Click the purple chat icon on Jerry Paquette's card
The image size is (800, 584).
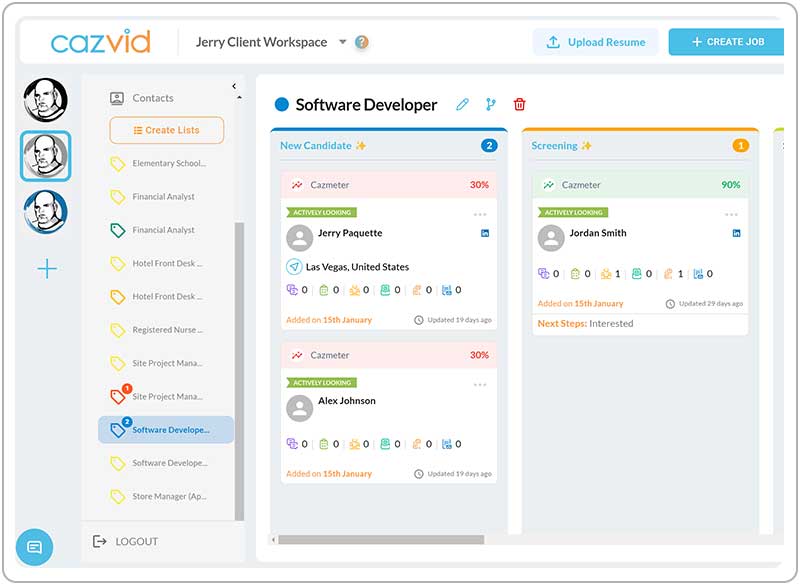[x=292, y=290]
